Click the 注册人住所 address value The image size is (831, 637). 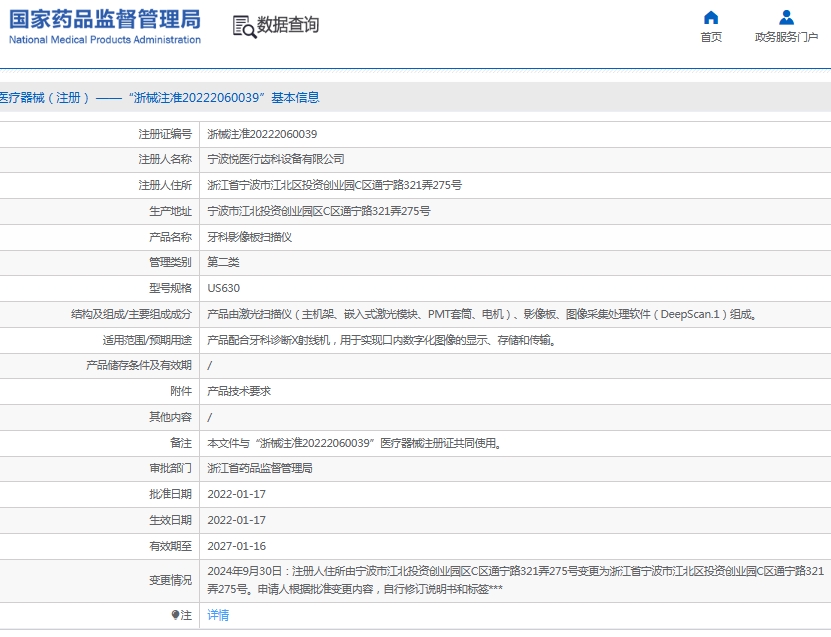(334, 185)
